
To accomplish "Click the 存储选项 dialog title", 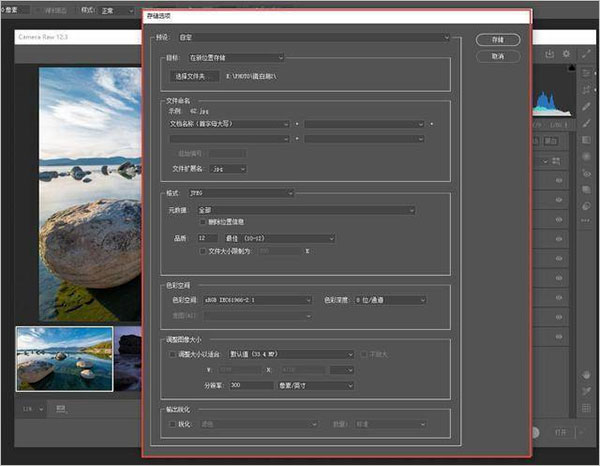I will (158, 16).
